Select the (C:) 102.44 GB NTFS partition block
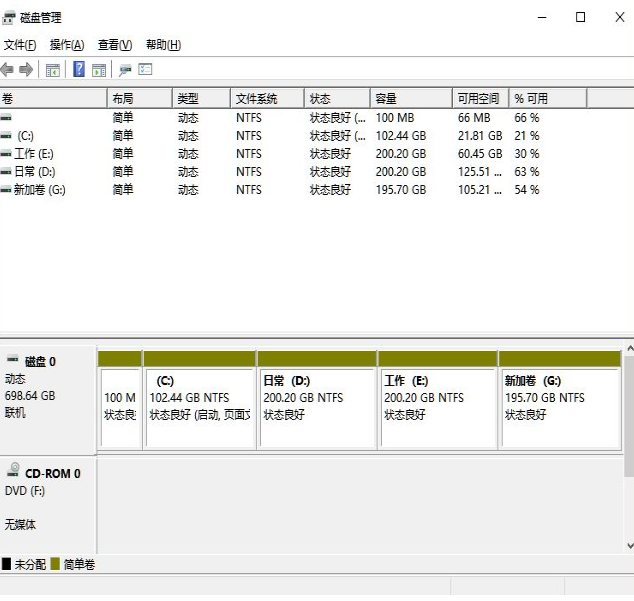 [200, 400]
